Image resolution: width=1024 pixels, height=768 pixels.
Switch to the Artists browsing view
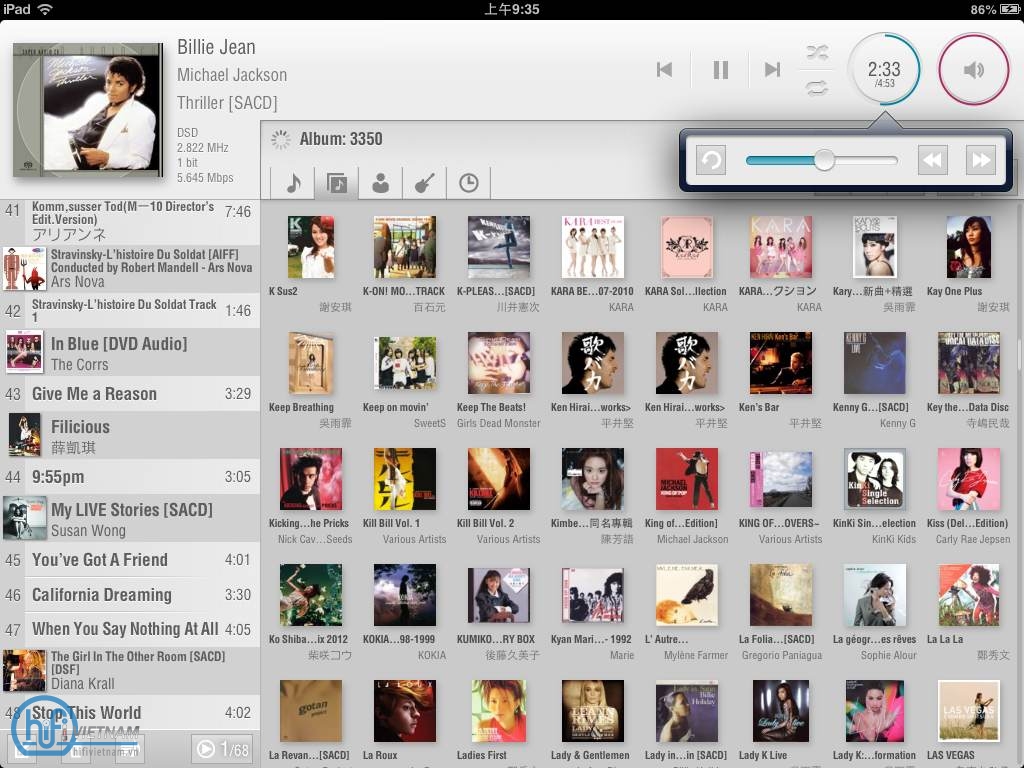pos(380,183)
